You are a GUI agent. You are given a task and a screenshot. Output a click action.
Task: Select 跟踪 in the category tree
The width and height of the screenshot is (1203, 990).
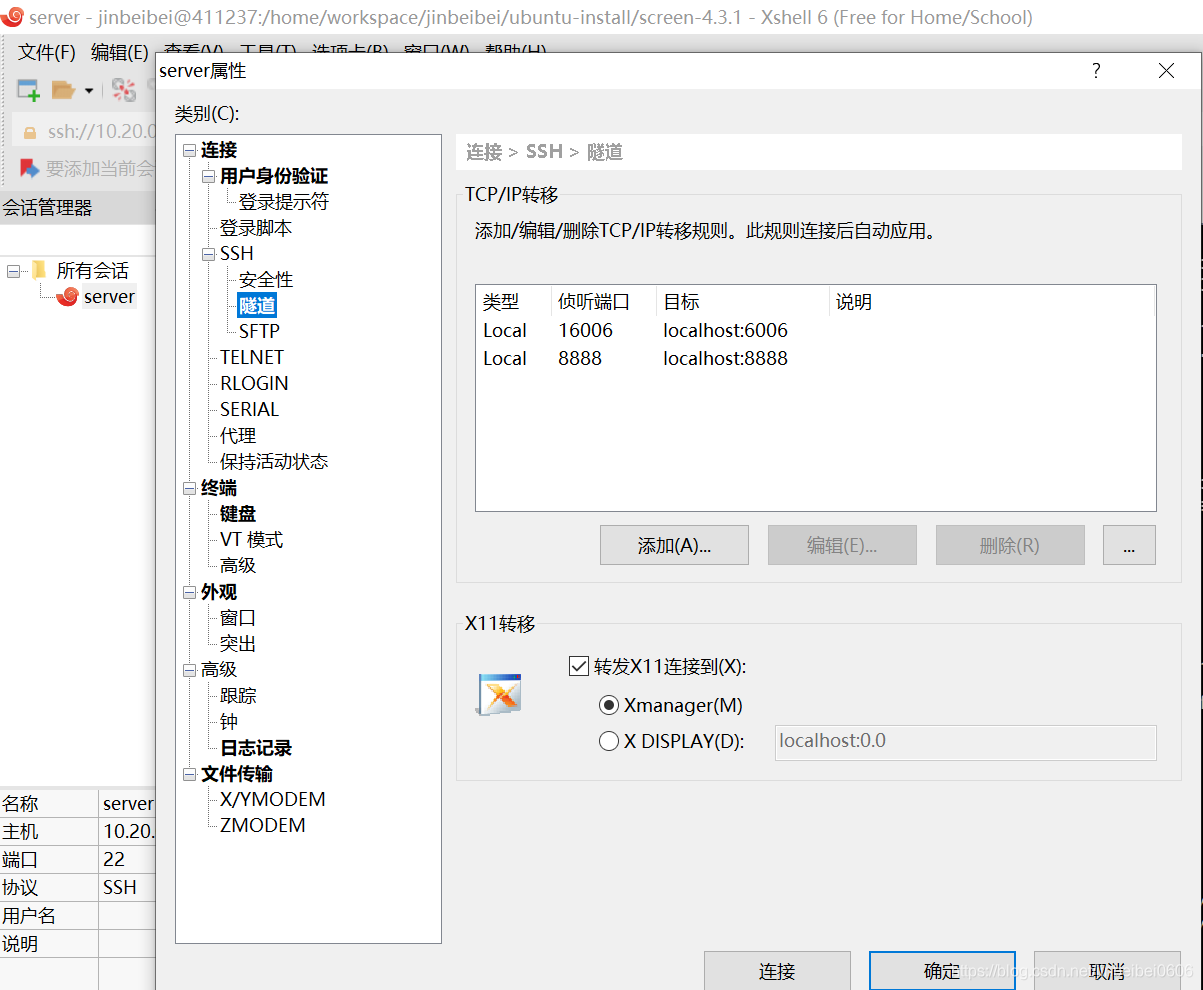coord(238,696)
